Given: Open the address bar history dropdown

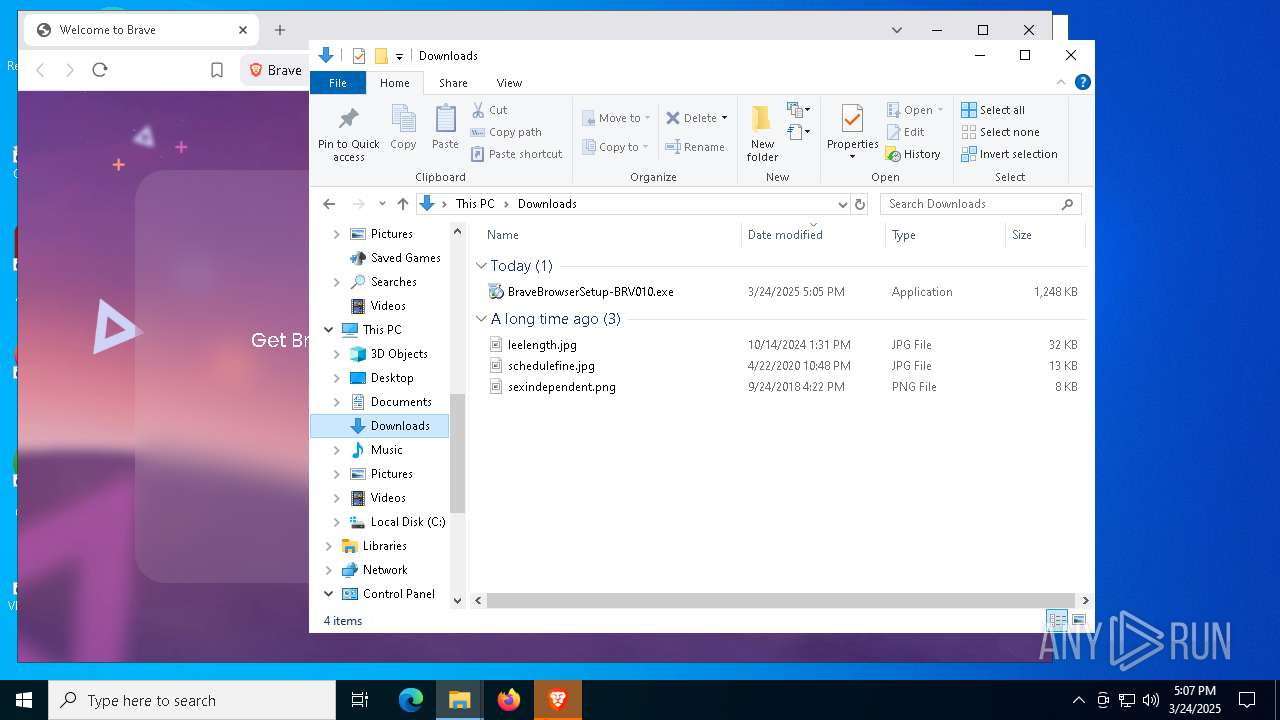Looking at the screenshot, I should pos(842,204).
